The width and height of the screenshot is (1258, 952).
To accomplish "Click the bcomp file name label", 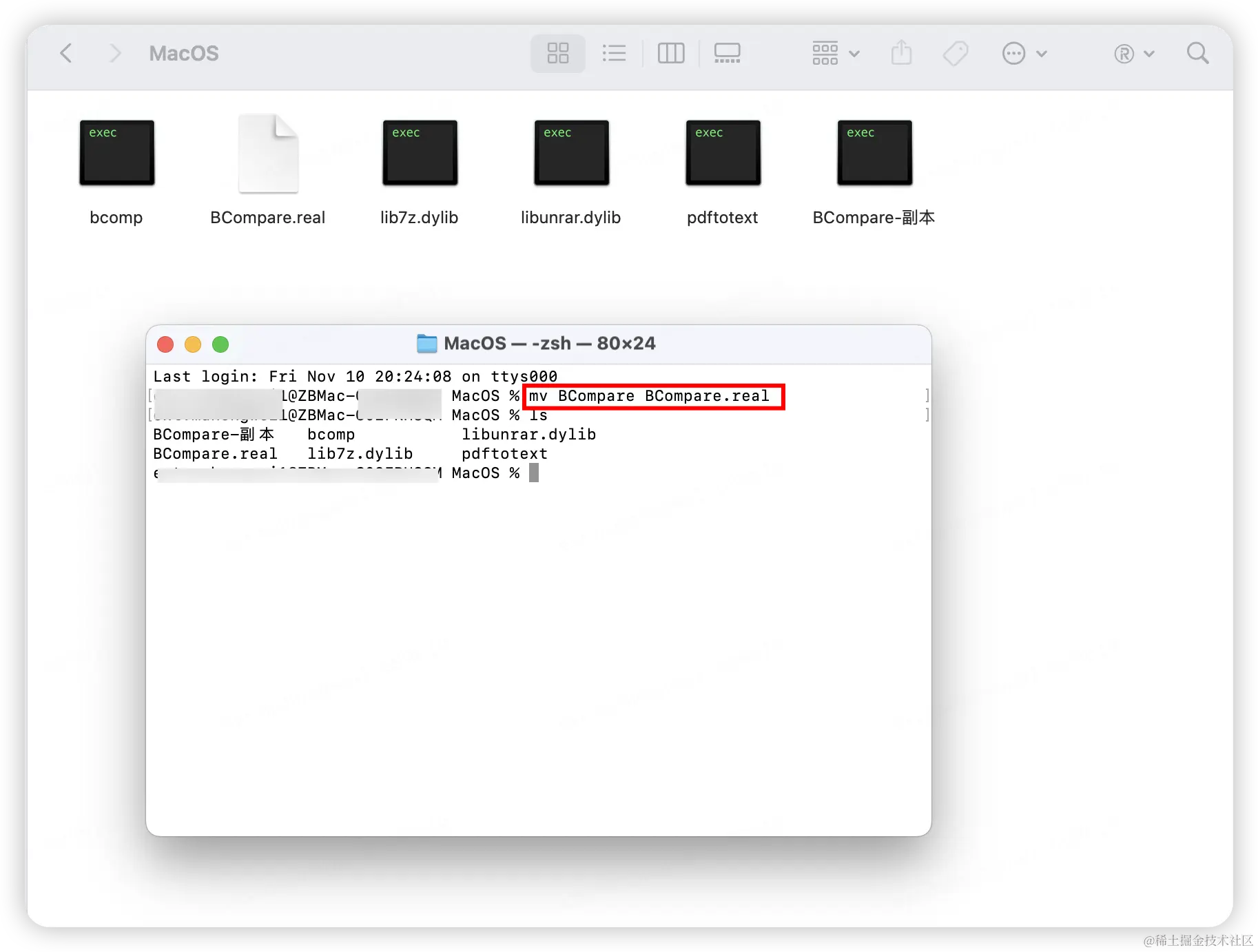I will coord(116,218).
